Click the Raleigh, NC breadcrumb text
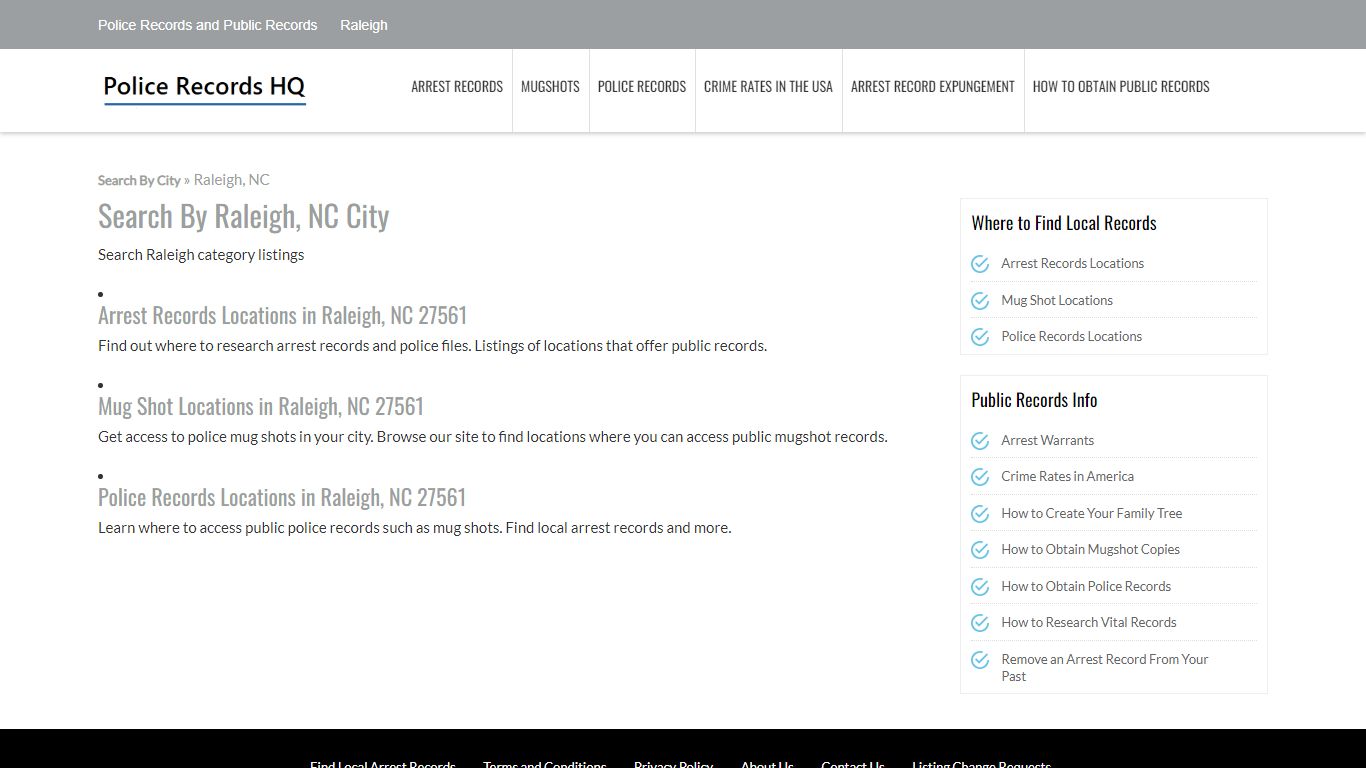This screenshot has height=768, width=1366. point(231,180)
